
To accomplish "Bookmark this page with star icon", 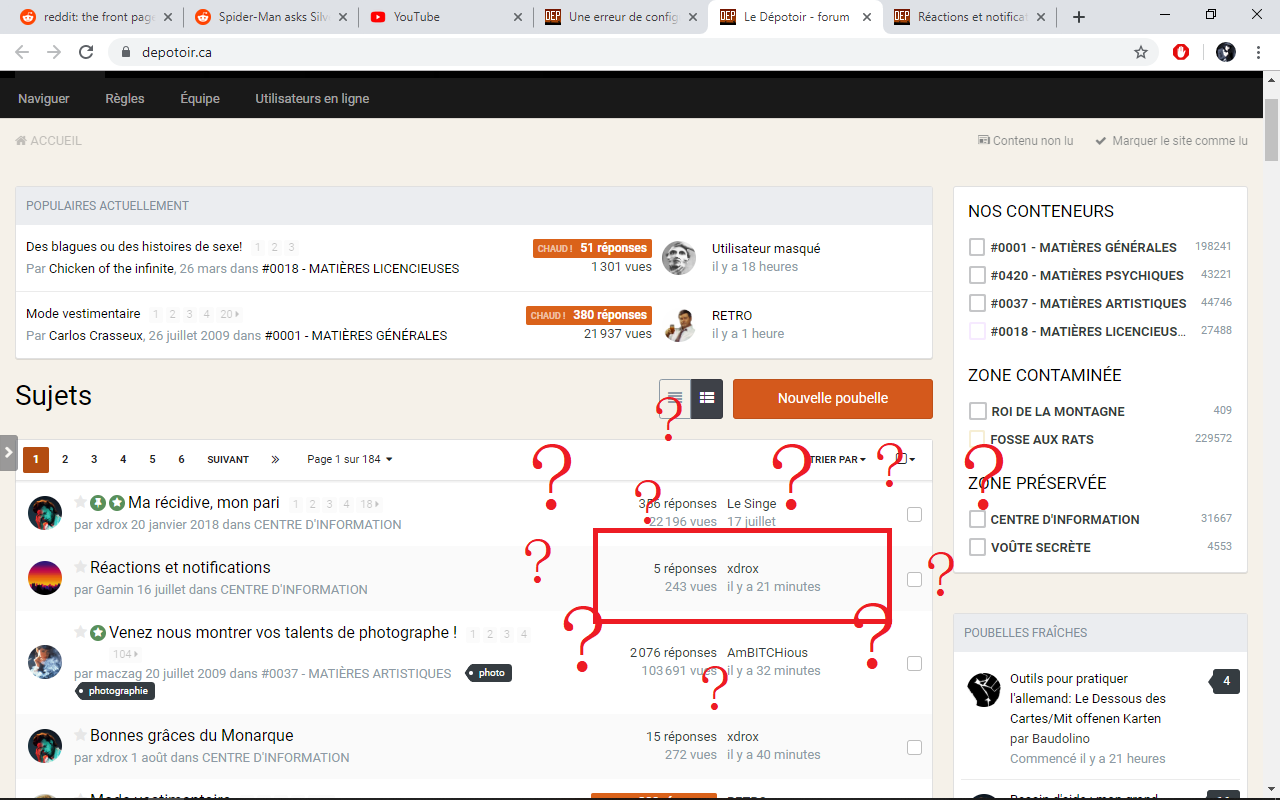I will pyautogui.click(x=1140, y=52).
